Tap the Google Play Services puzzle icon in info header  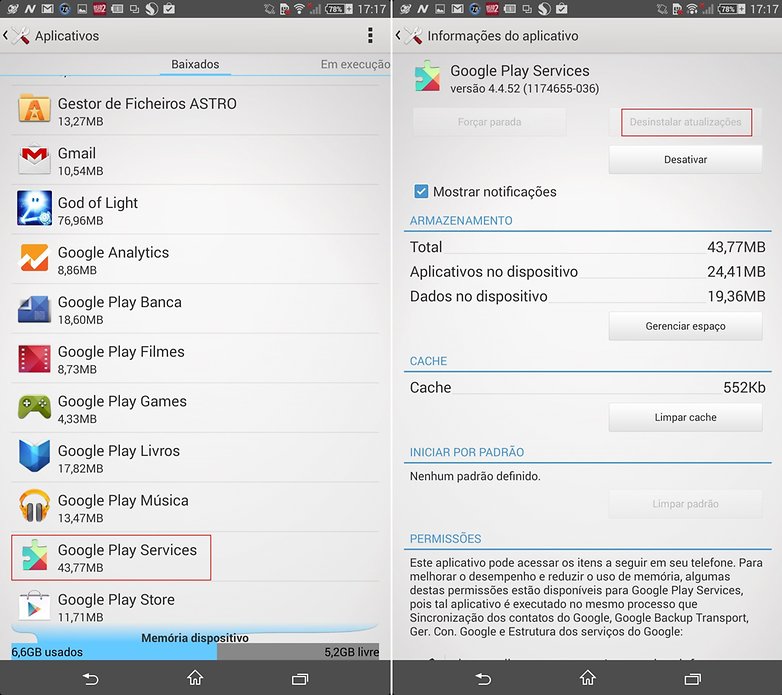pos(428,77)
